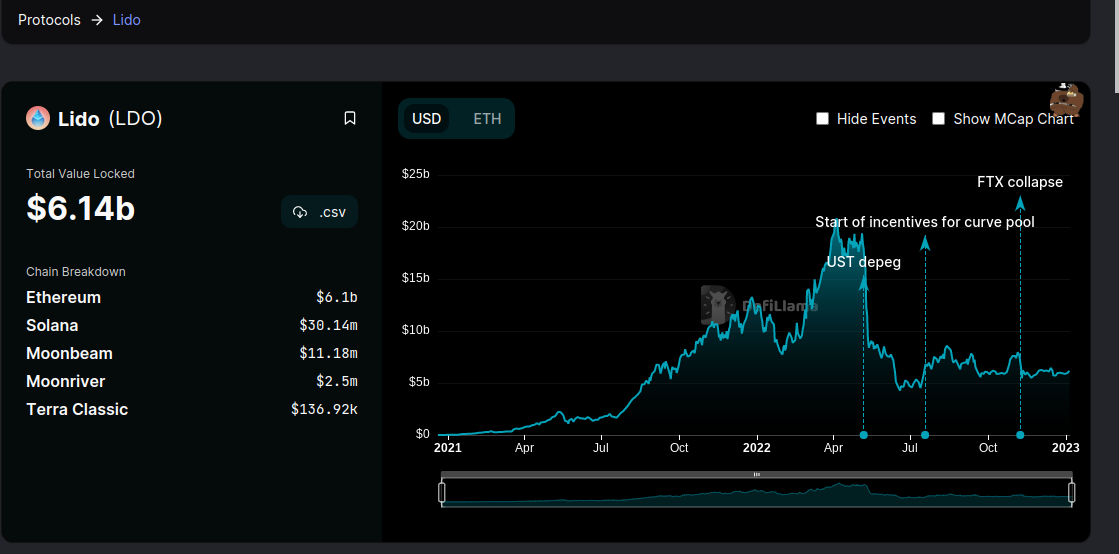Click the FTX collapse event marker dot
Screen dimensions: 1119x554
pyautogui.click(x=1020, y=435)
